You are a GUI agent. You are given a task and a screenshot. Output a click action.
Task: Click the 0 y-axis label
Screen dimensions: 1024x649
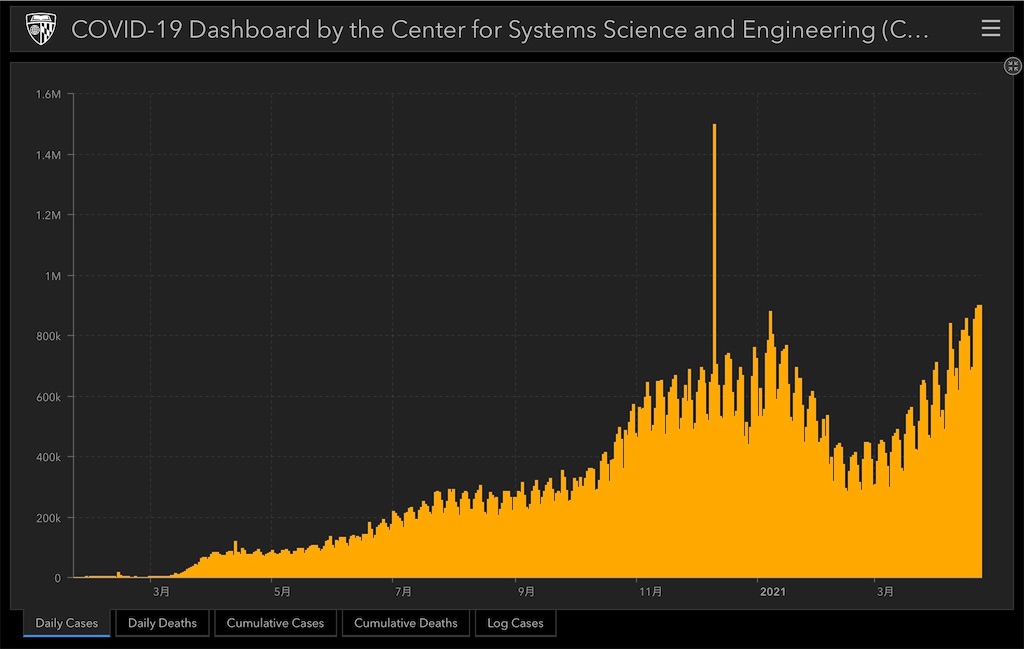(57, 578)
